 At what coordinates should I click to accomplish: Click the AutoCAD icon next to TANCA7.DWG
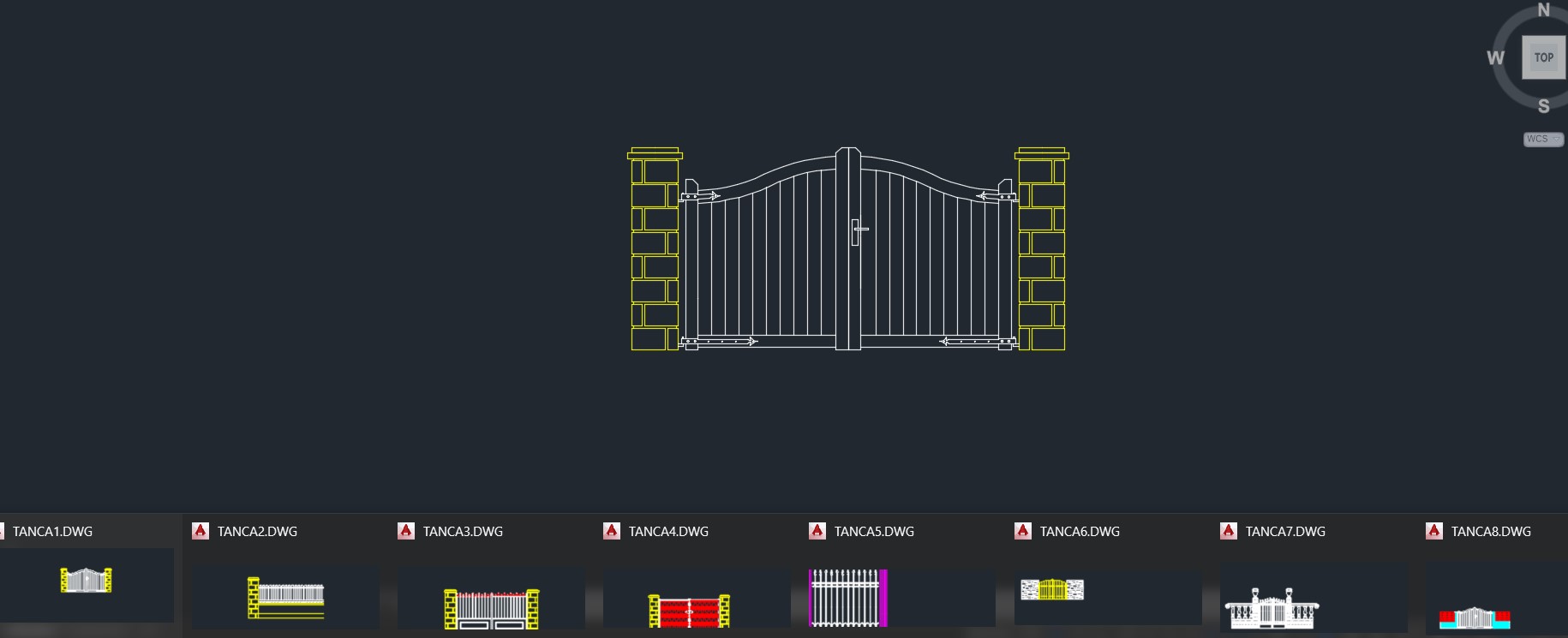[1229, 531]
